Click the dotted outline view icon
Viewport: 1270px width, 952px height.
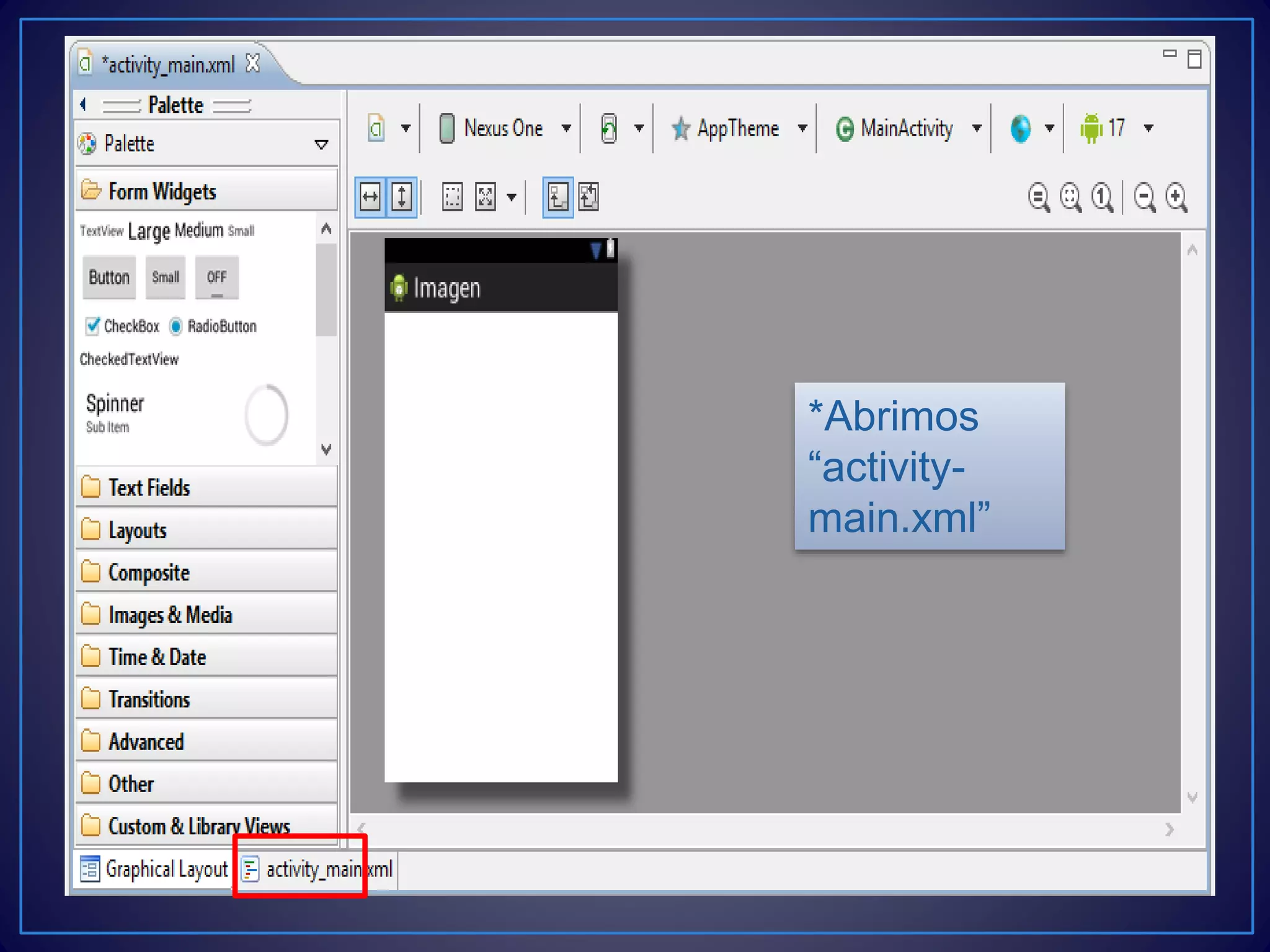[452, 197]
